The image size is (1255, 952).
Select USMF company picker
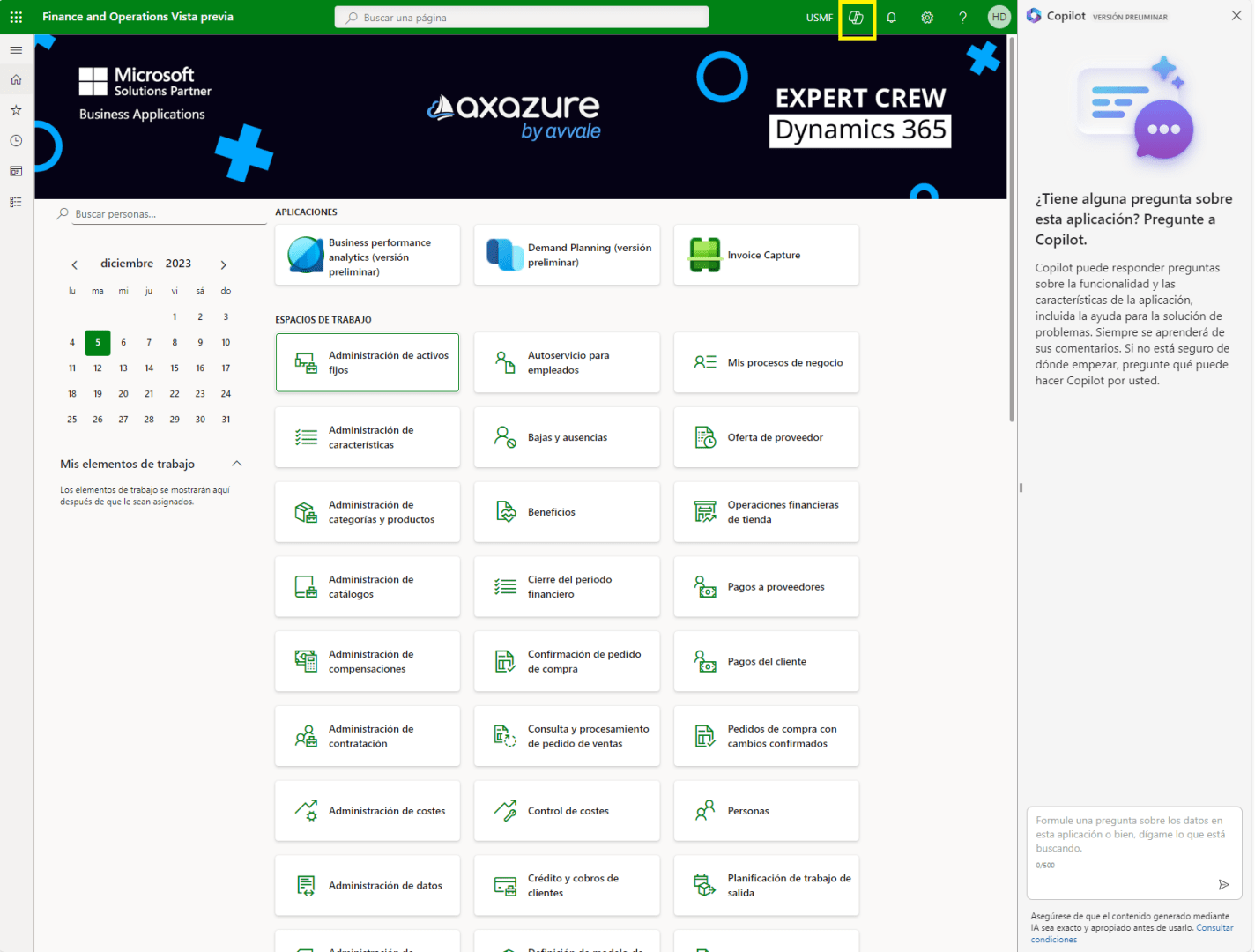(819, 18)
